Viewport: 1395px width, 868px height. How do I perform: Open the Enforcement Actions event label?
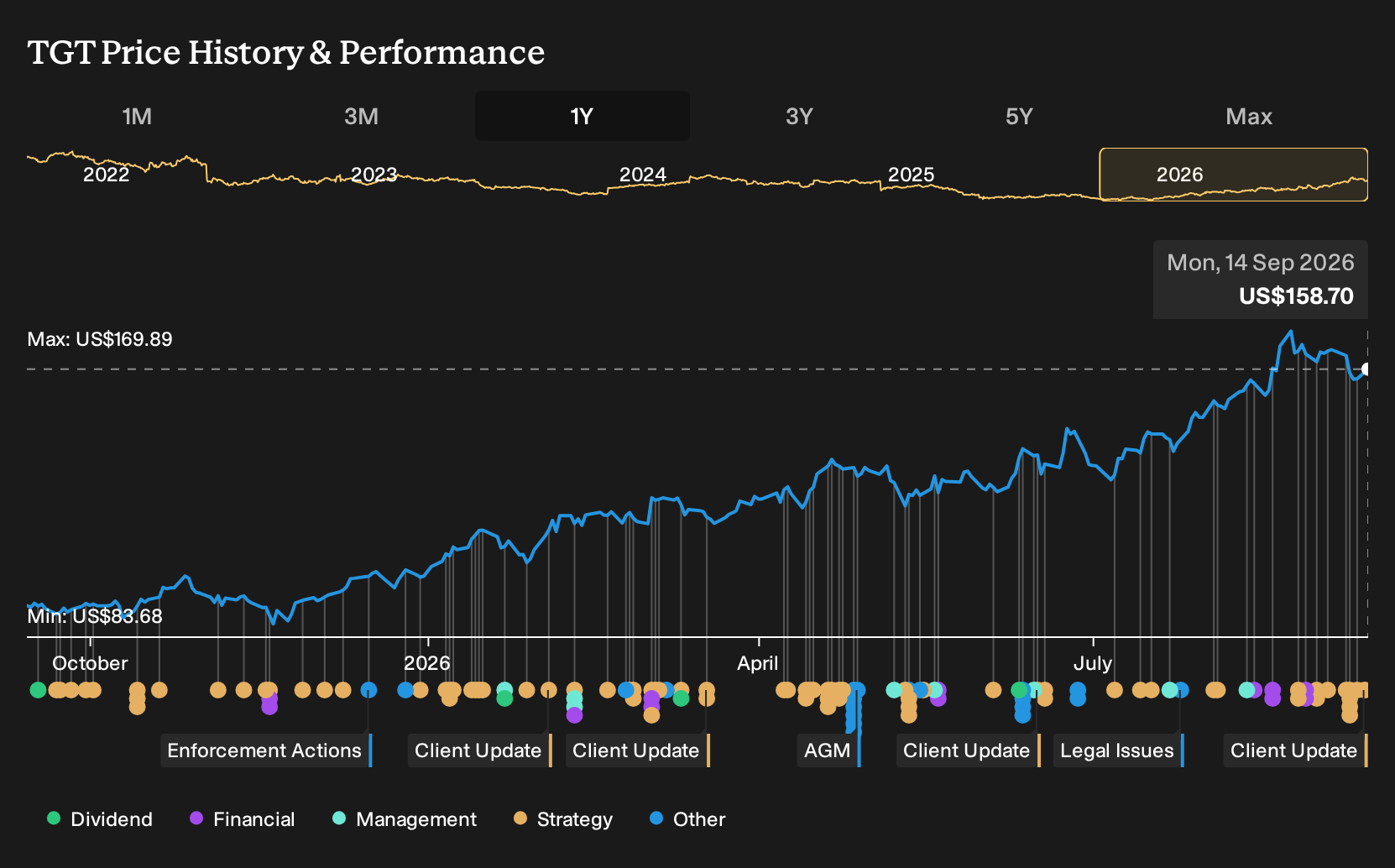(265, 750)
